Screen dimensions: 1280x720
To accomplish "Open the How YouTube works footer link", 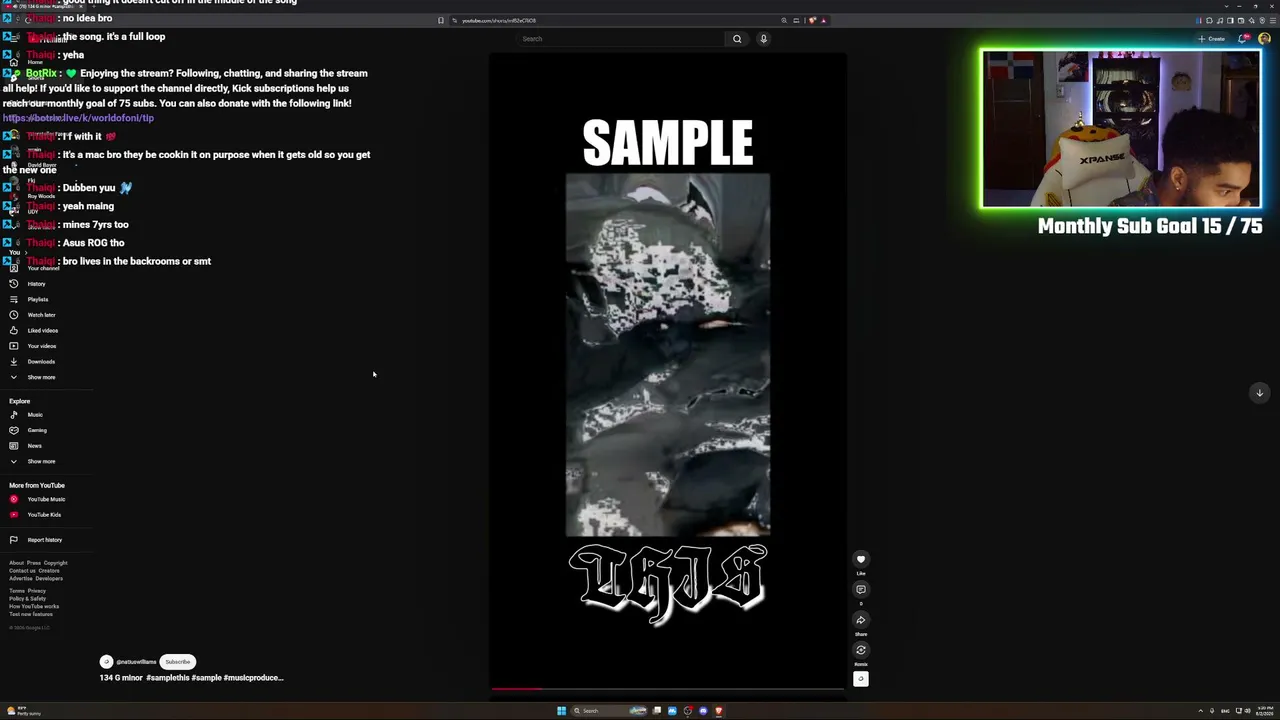I will [34, 606].
